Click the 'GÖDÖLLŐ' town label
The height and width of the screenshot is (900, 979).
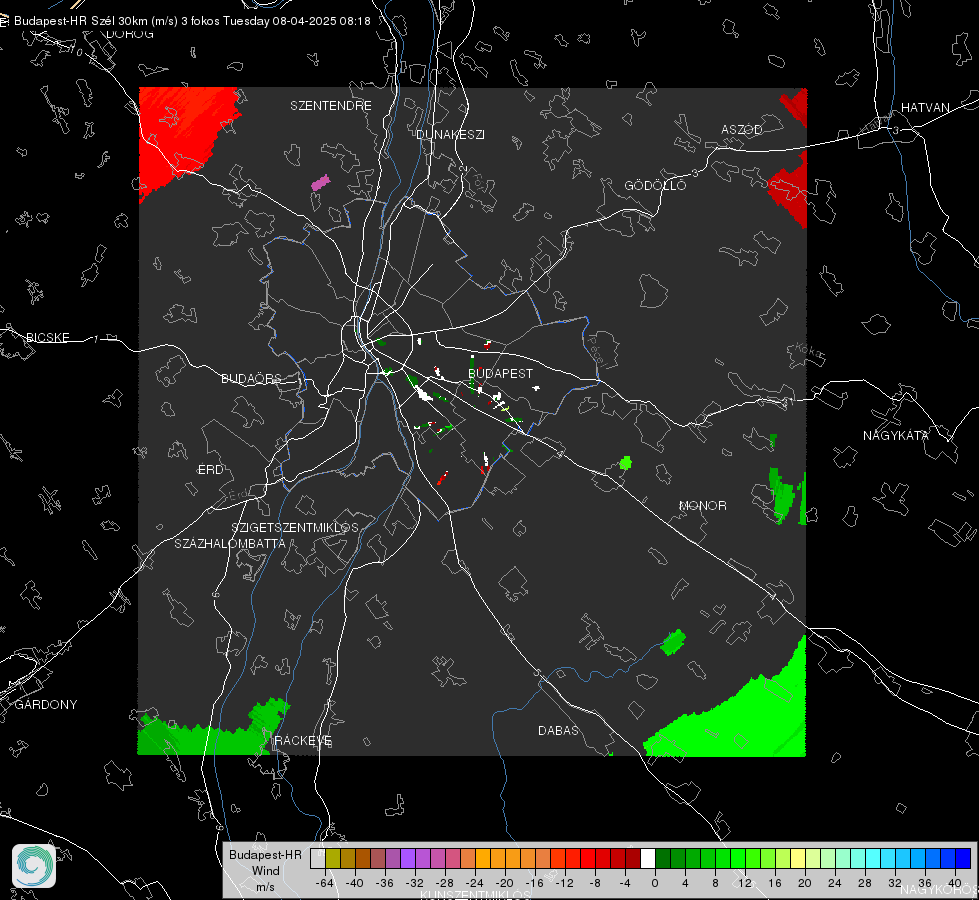[655, 185]
